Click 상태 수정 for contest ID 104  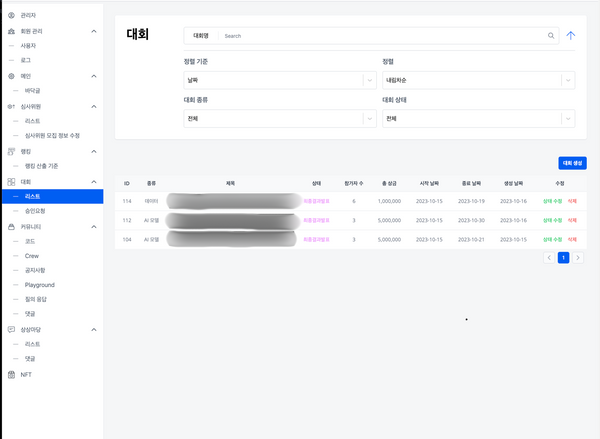click(x=553, y=240)
